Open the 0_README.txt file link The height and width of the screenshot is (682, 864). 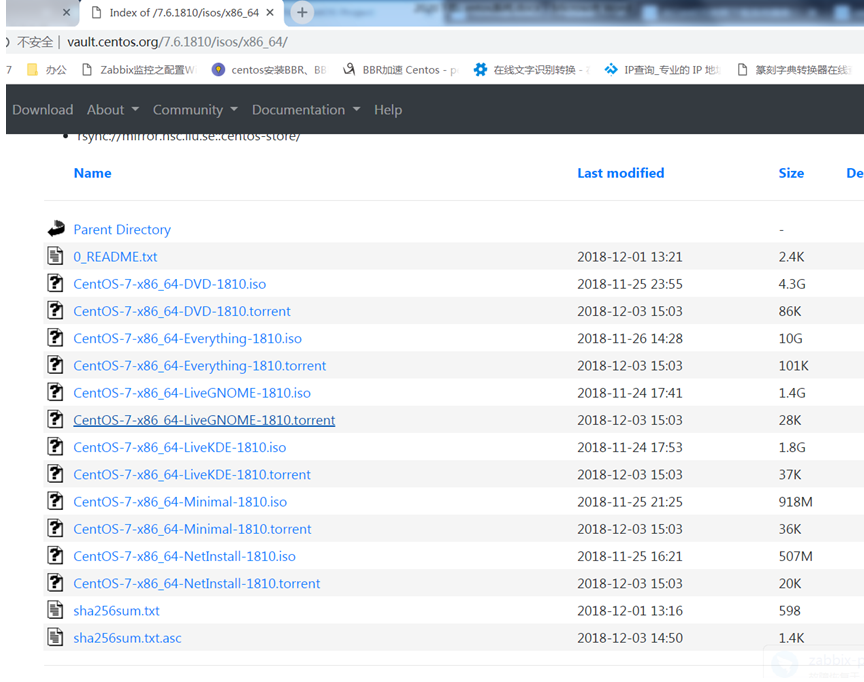pos(115,257)
